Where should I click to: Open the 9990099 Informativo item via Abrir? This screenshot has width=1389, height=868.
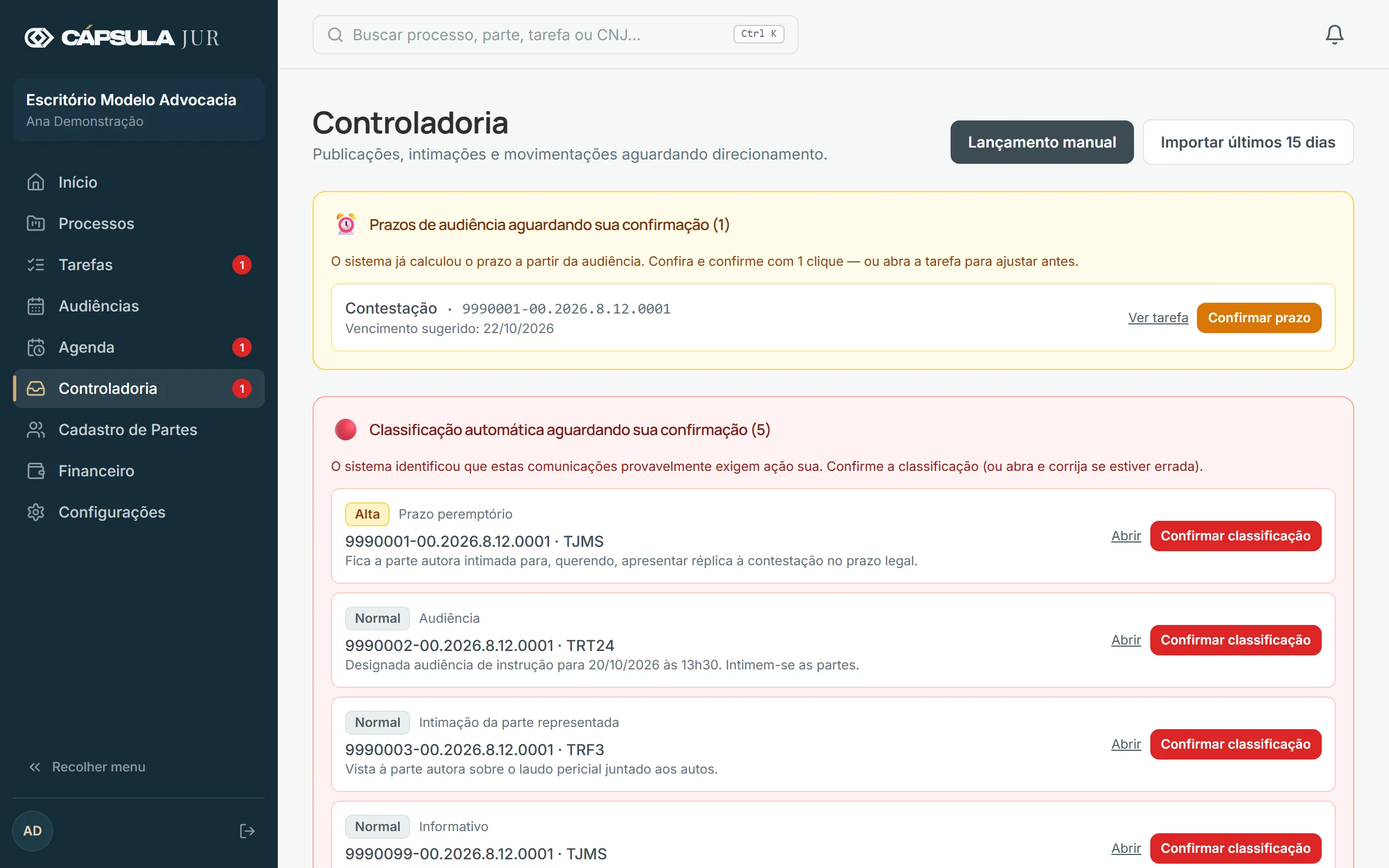[1125, 848]
